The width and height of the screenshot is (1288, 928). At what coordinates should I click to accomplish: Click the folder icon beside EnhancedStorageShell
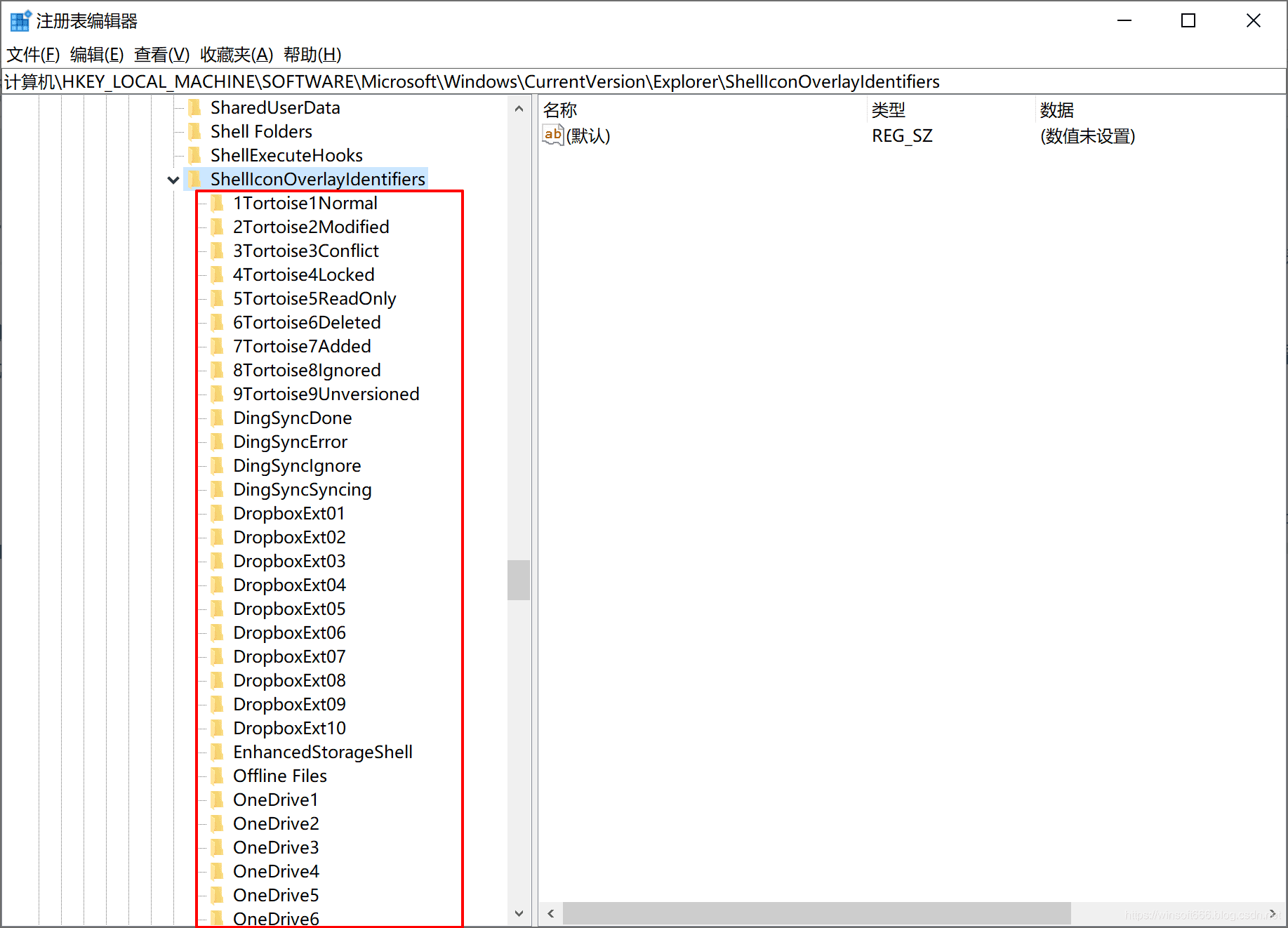click(x=218, y=753)
